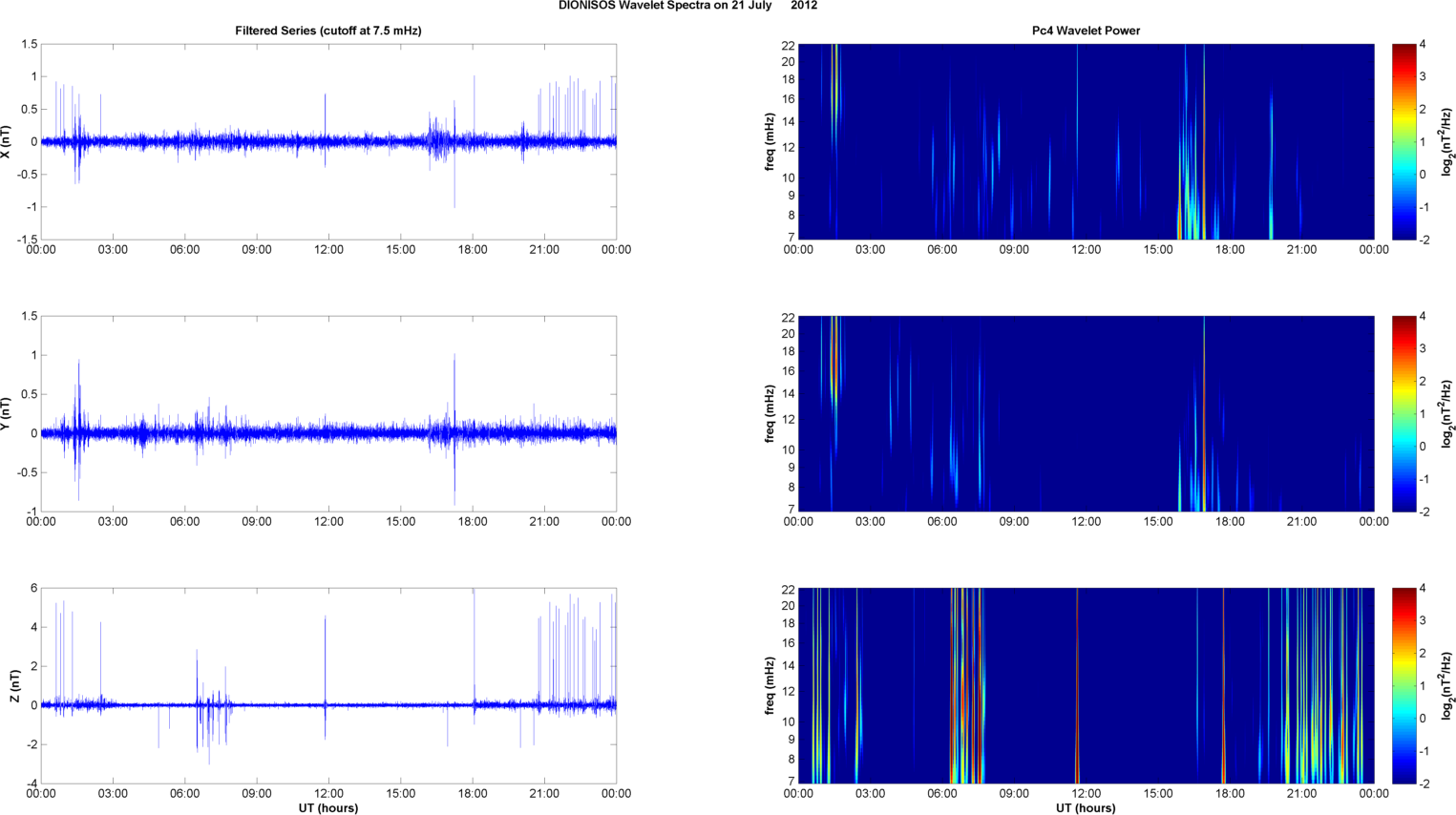Click the UT (hours) label under Z plot
The height and width of the screenshot is (815, 1456).
coord(327,808)
